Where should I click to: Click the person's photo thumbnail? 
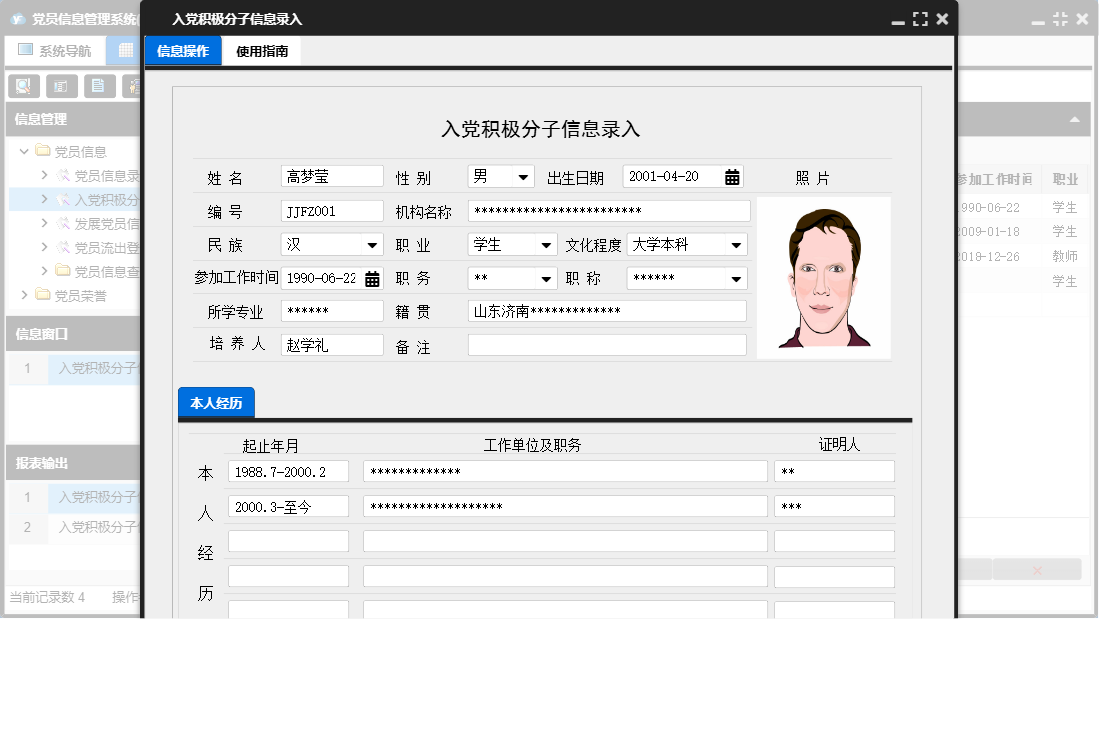click(x=823, y=277)
